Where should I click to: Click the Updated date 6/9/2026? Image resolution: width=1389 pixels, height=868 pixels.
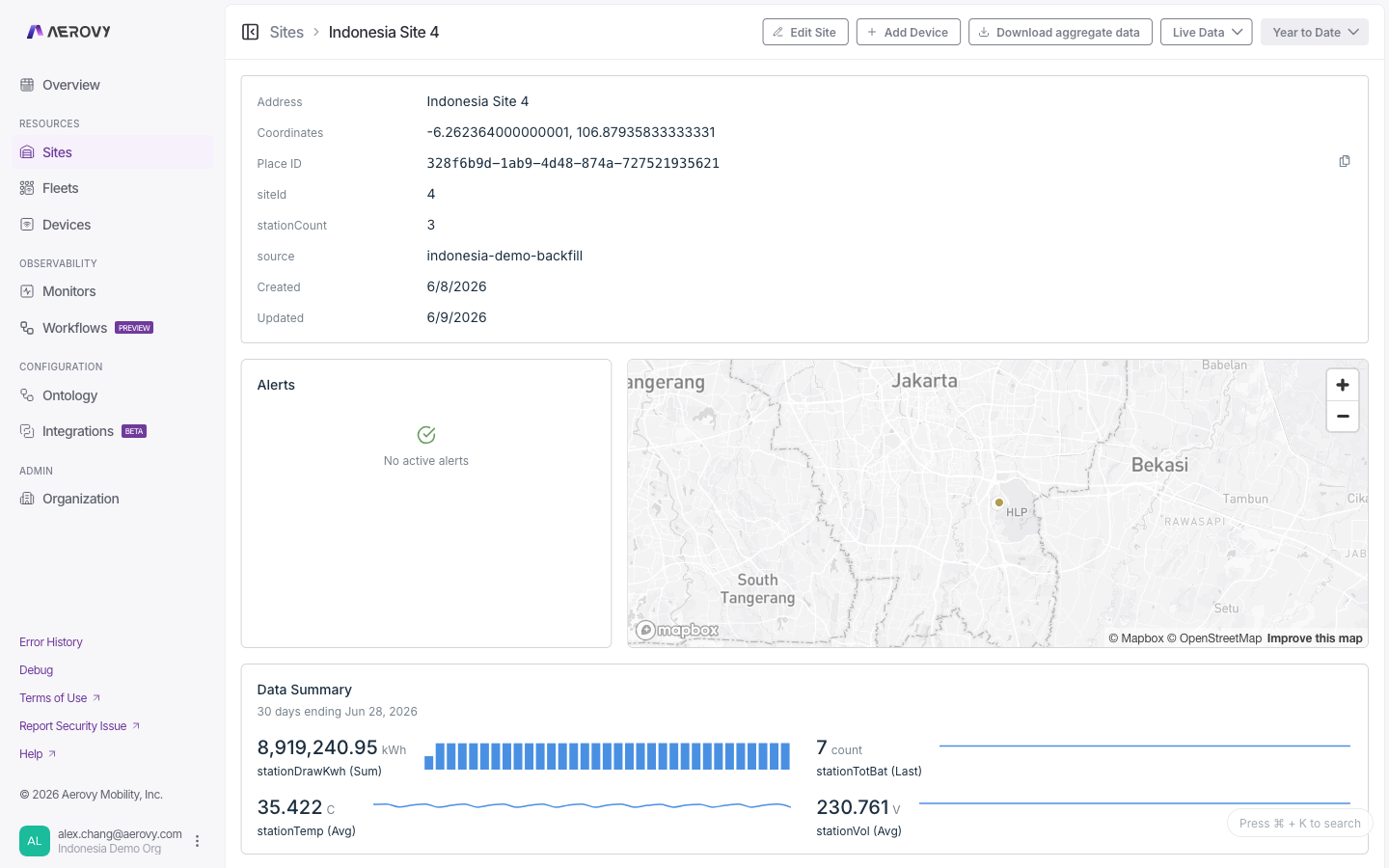tap(456, 317)
